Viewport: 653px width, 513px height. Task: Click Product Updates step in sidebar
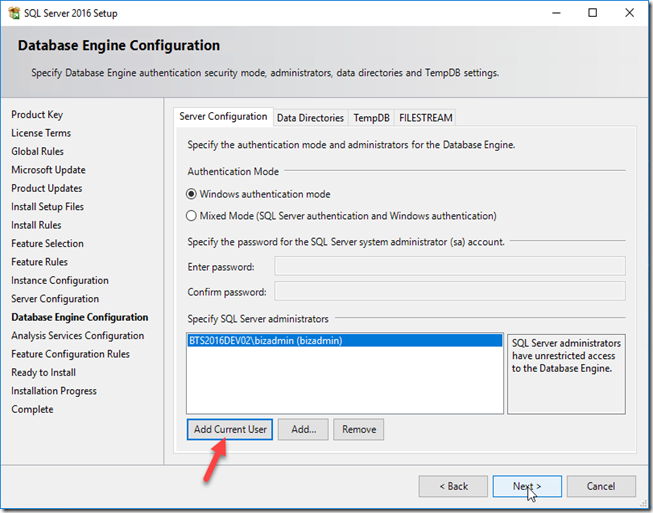click(47, 188)
